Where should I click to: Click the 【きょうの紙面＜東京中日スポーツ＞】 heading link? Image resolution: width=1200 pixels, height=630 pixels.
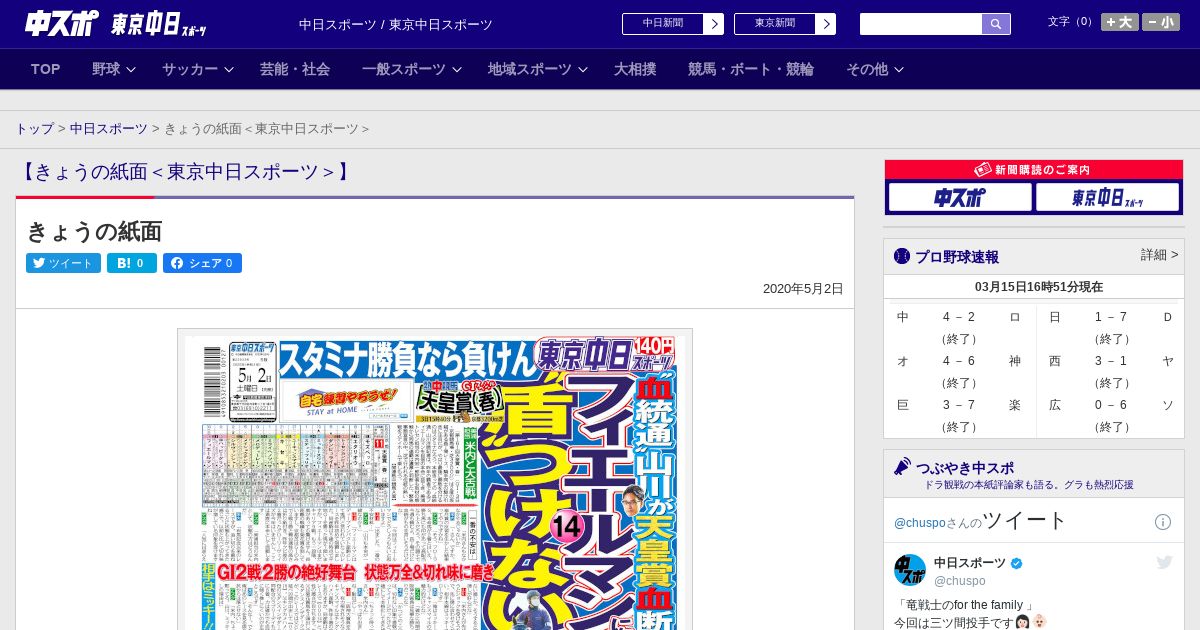186,172
